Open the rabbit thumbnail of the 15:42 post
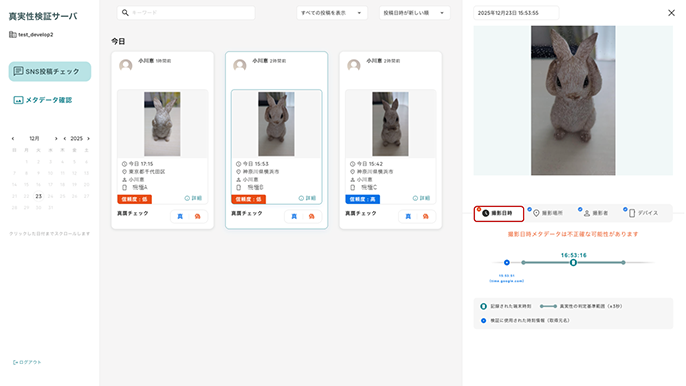The width and height of the screenshot is (686, 386). point(390,124)
